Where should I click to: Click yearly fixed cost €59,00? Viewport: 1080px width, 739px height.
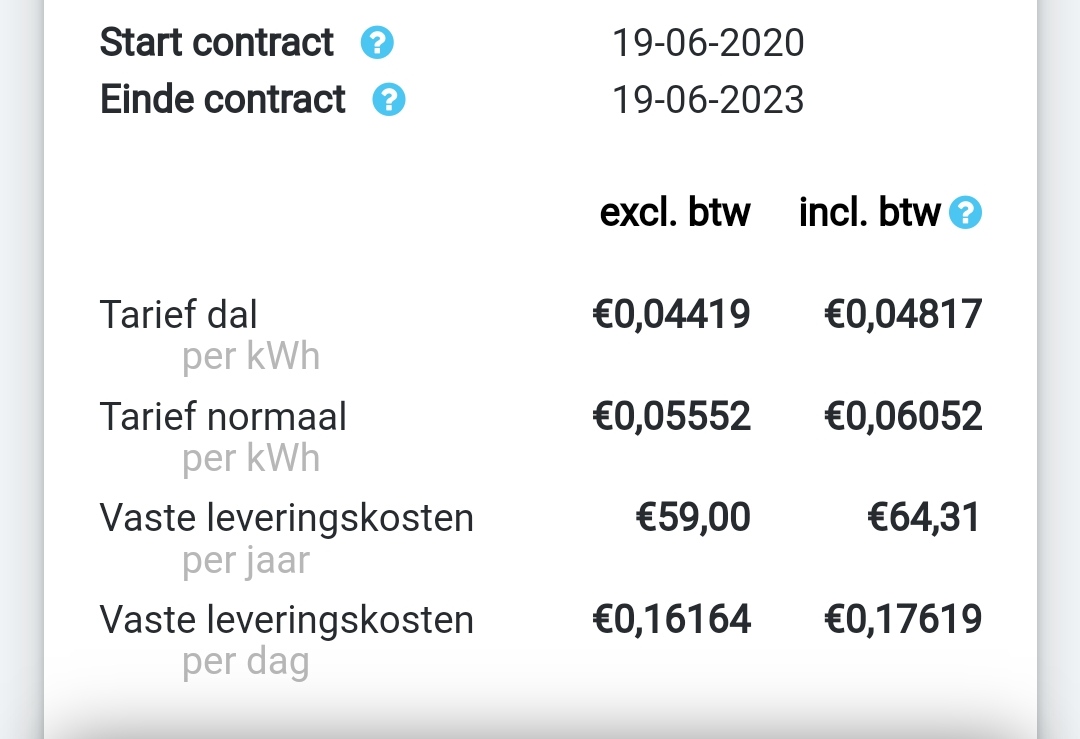693,518
